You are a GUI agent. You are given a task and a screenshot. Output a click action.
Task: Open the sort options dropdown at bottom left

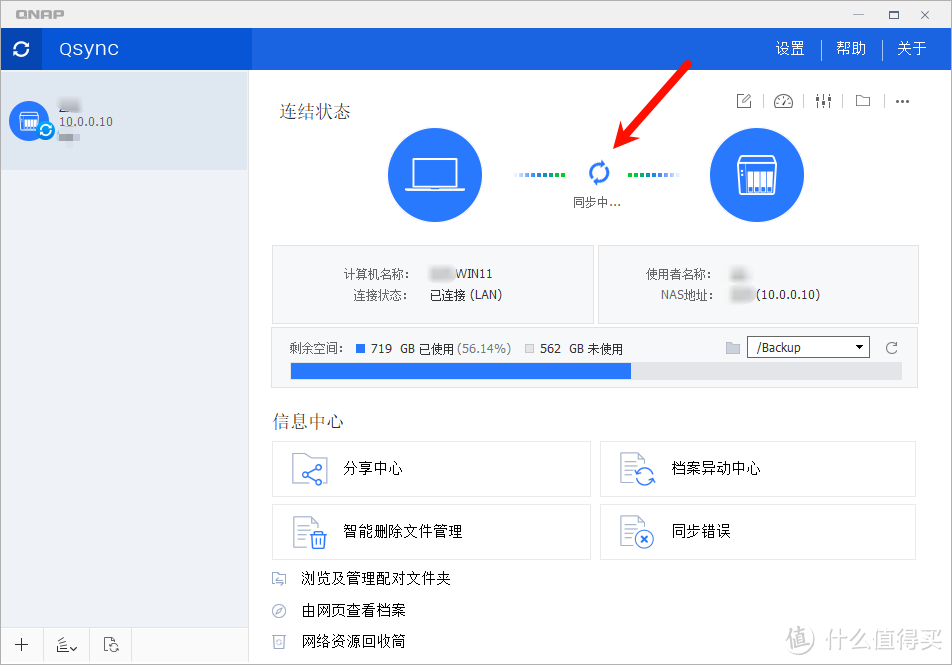[x=66, y=645]
